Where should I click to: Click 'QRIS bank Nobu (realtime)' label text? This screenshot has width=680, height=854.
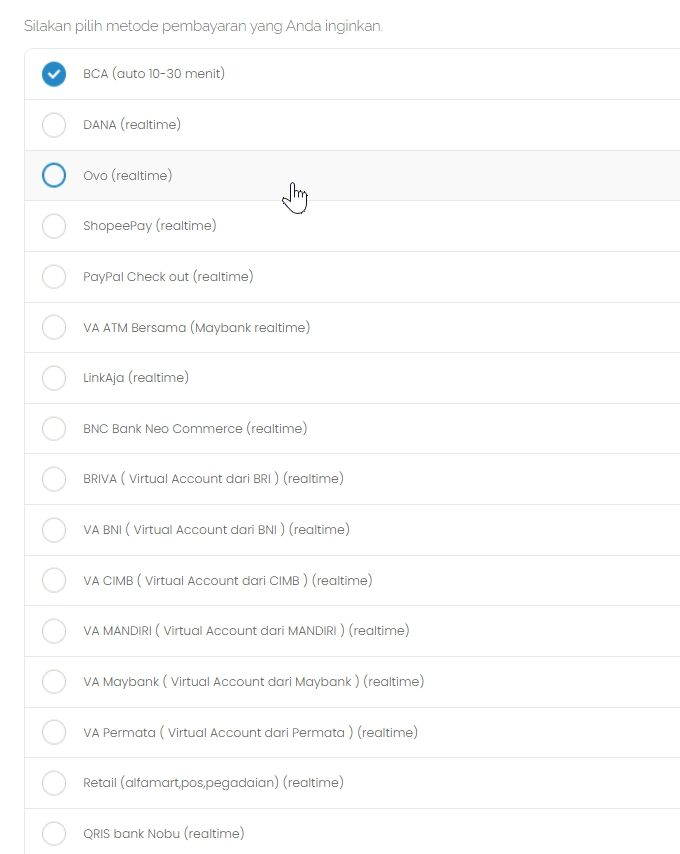pos(164,834)
